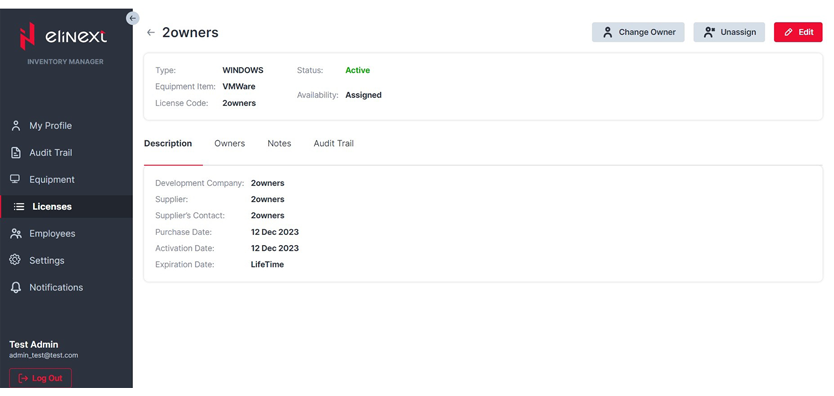834x396 pixels.
Task: Click the Log Out button
Action: click(40, 378)
